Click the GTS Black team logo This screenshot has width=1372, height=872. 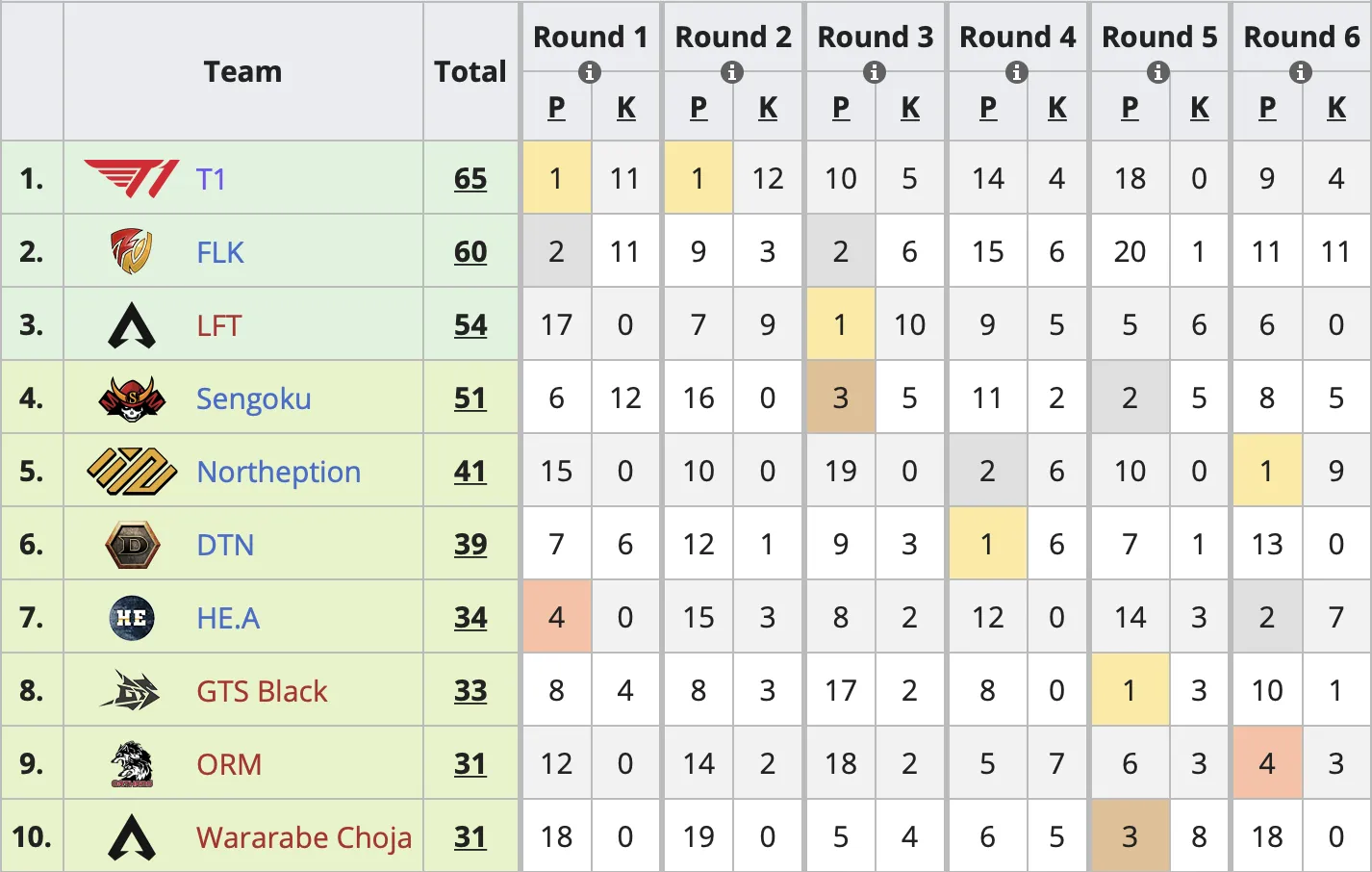tap(132, 691)
